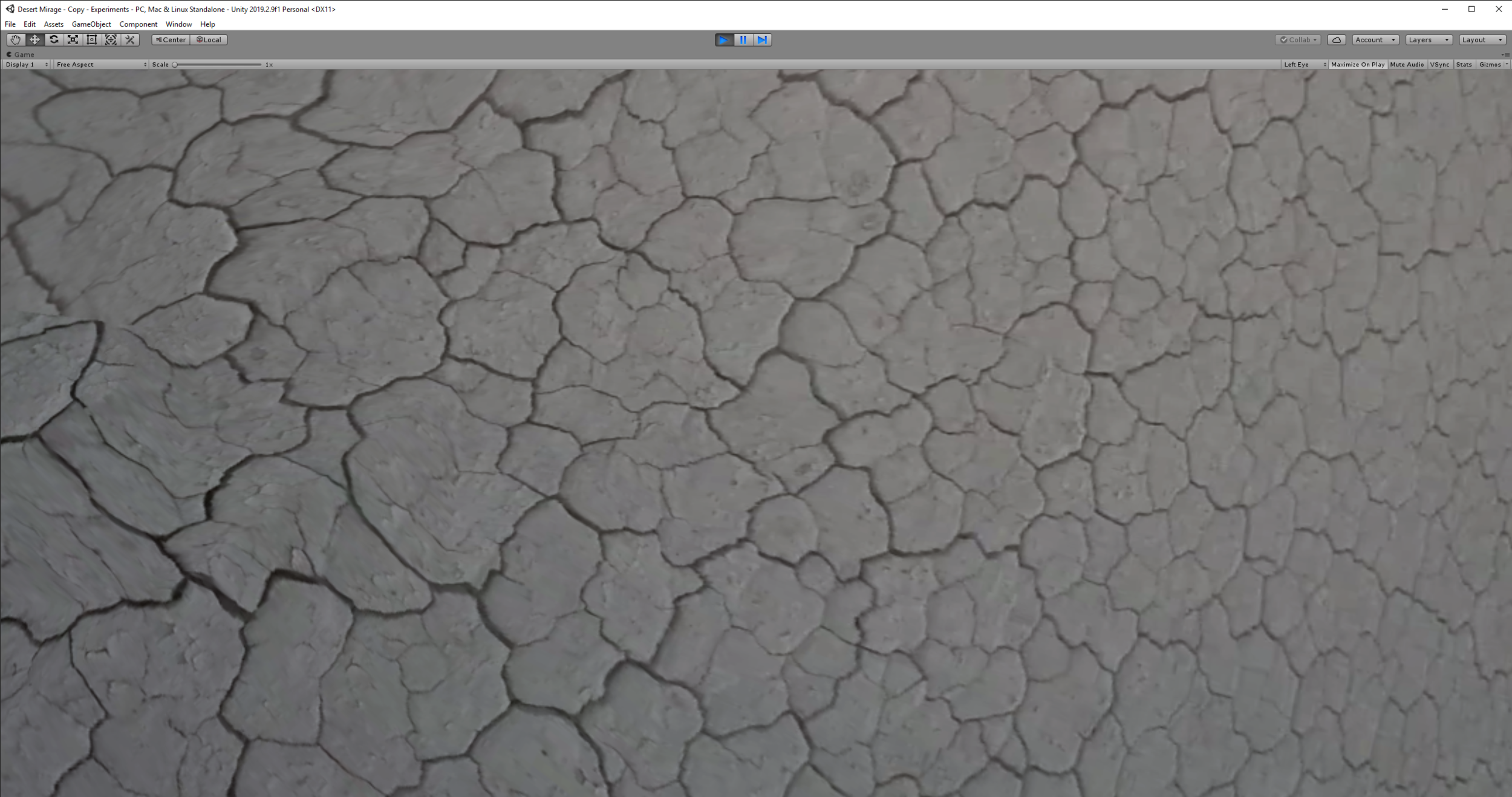This screenshot has width=1512, height=797.
Task: Toggle the Stats overlay
Action: tap(1464, 65)
